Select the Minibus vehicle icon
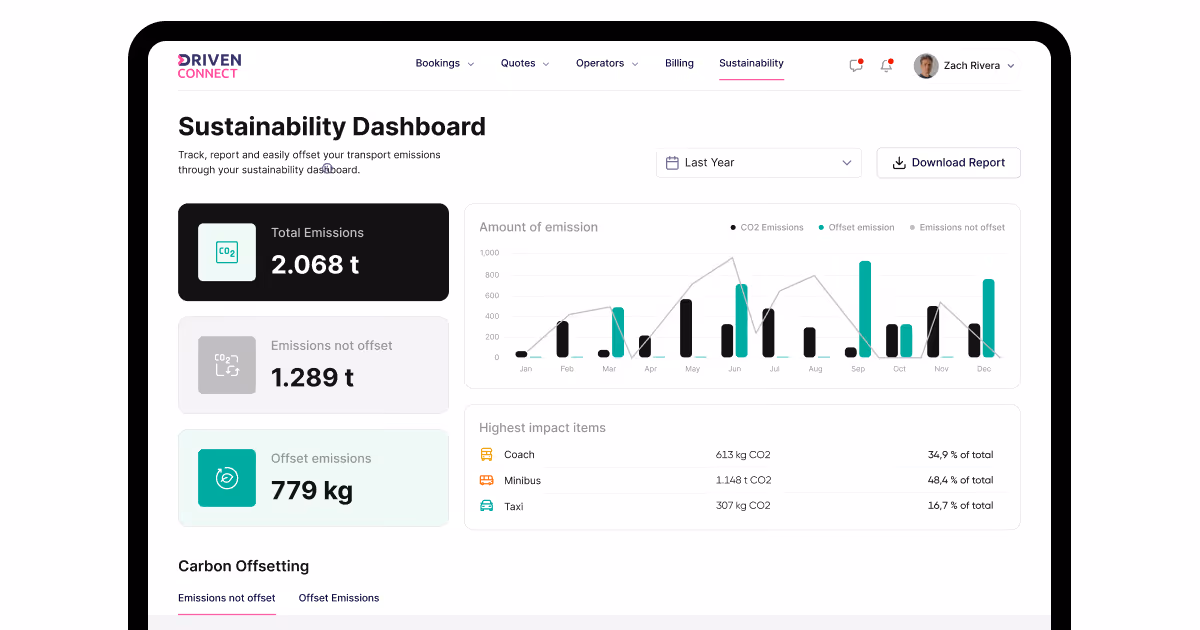Screen dimensions: 1200x630 pos(488,480)
